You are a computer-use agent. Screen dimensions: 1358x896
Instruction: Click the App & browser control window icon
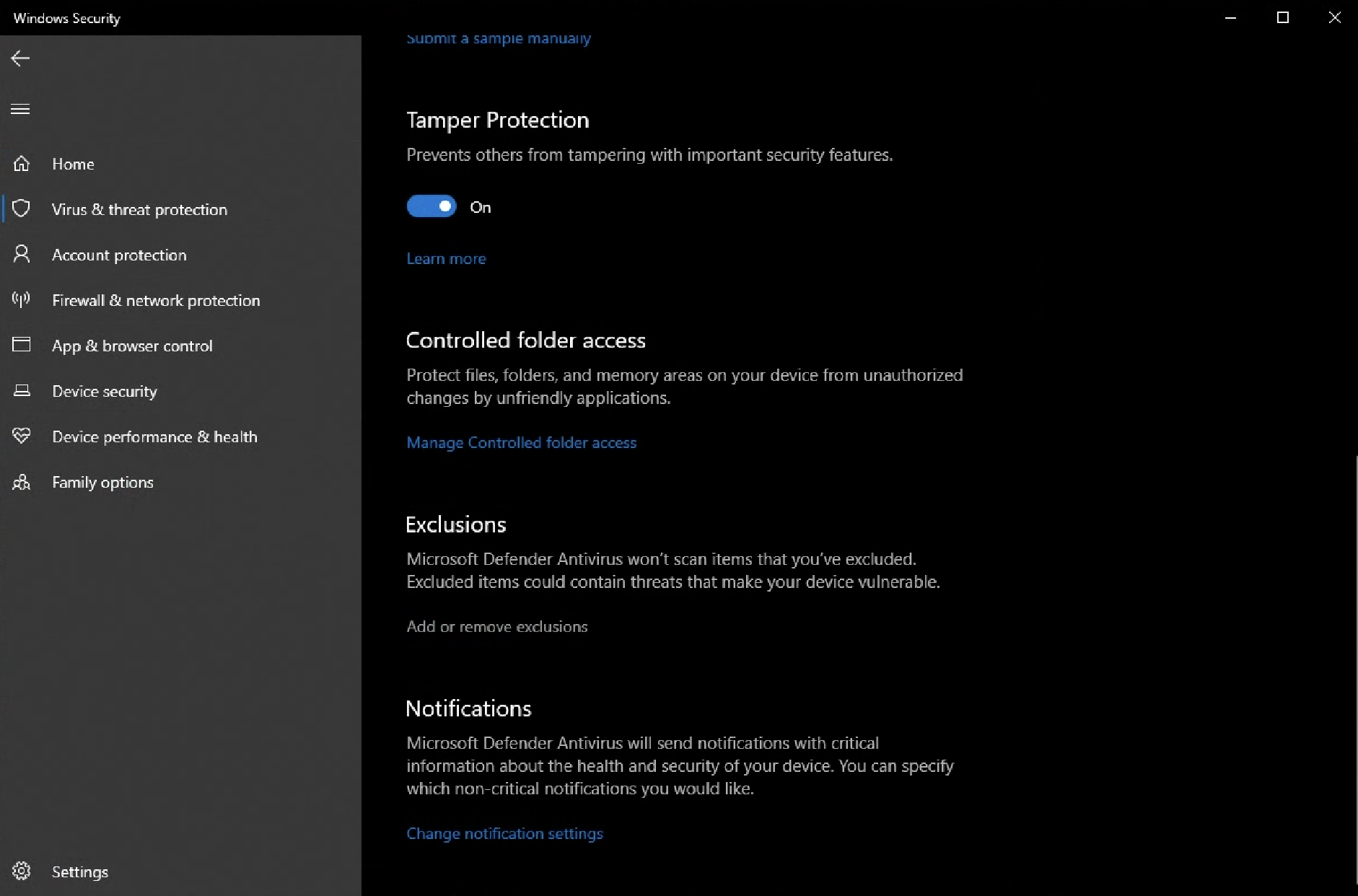(22, 345)
